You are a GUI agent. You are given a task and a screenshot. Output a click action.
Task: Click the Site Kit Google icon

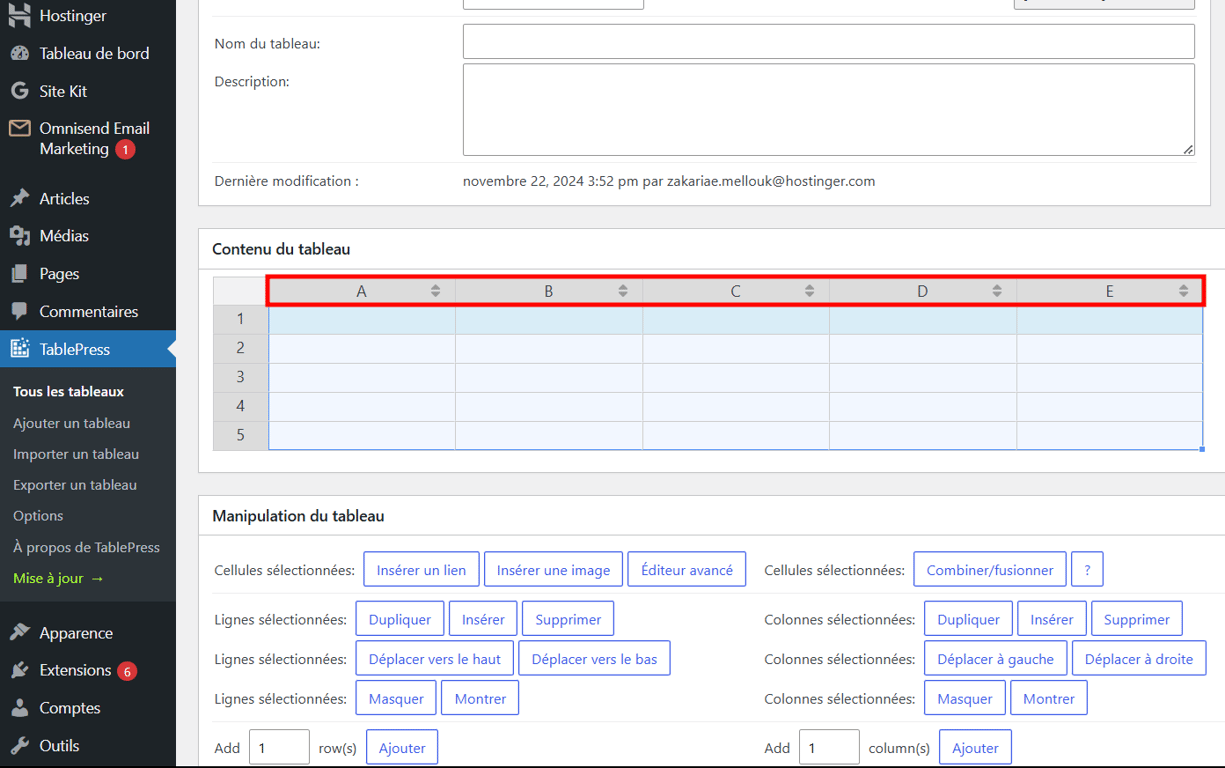19,91
